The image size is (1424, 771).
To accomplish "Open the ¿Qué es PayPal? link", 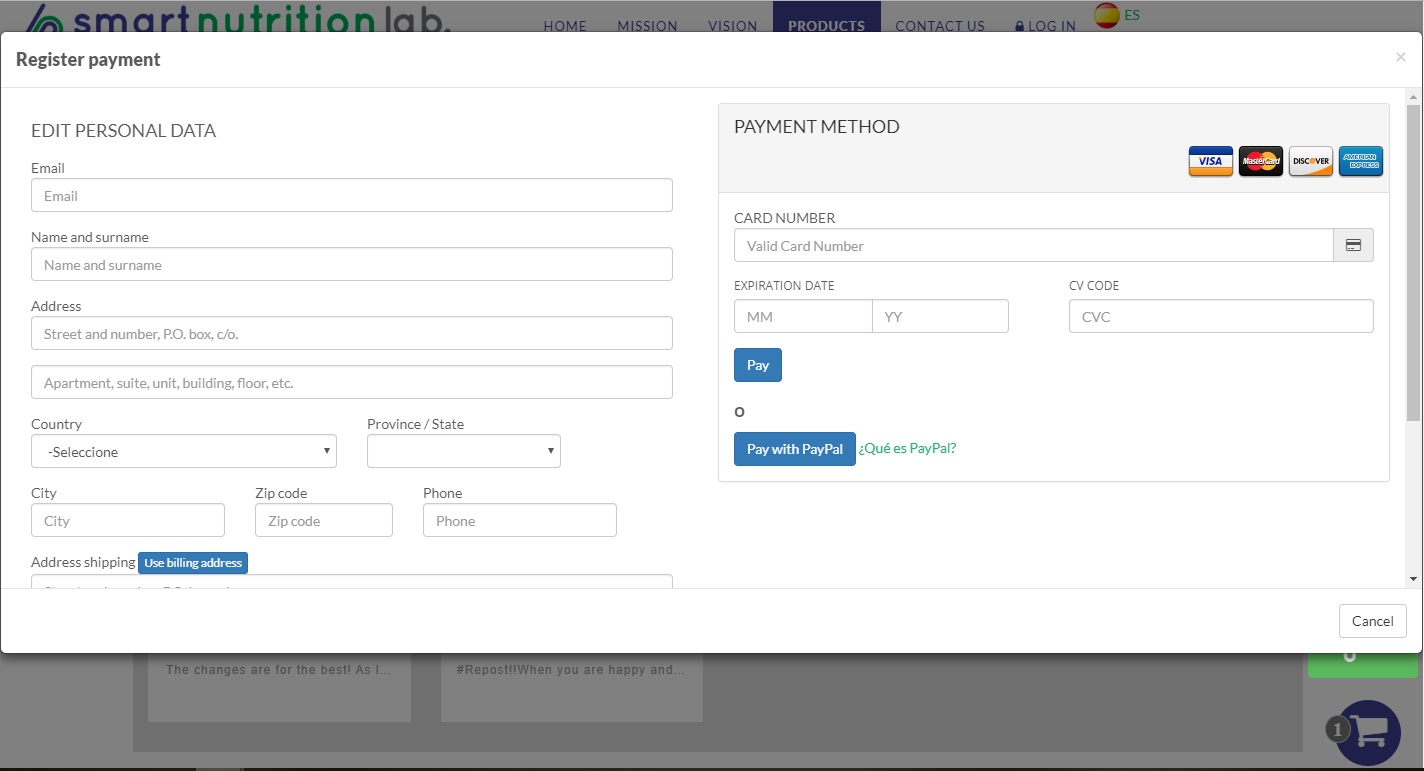I will (907, 448).
